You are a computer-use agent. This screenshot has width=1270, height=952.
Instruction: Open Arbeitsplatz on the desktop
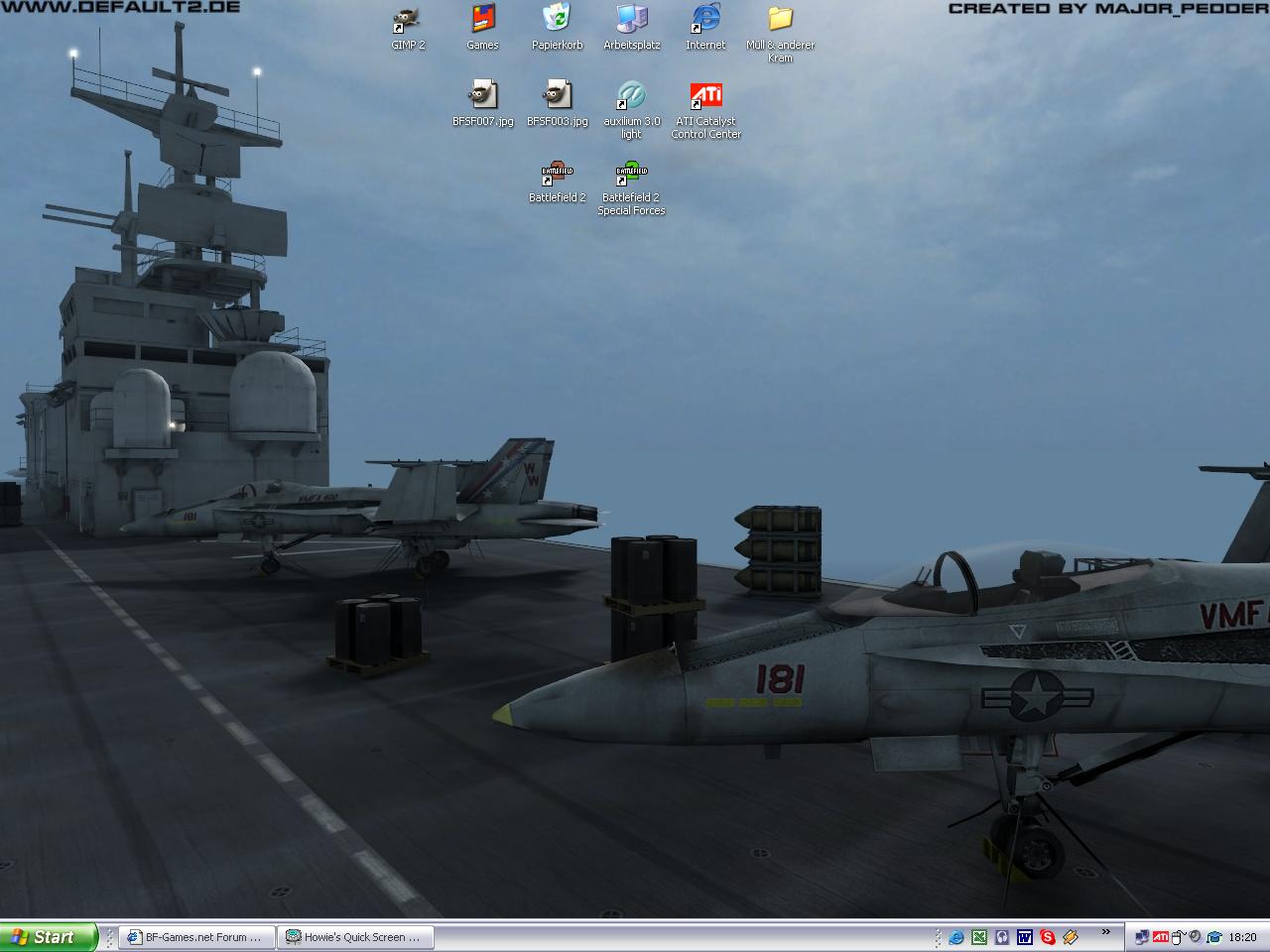click(631, 20)
